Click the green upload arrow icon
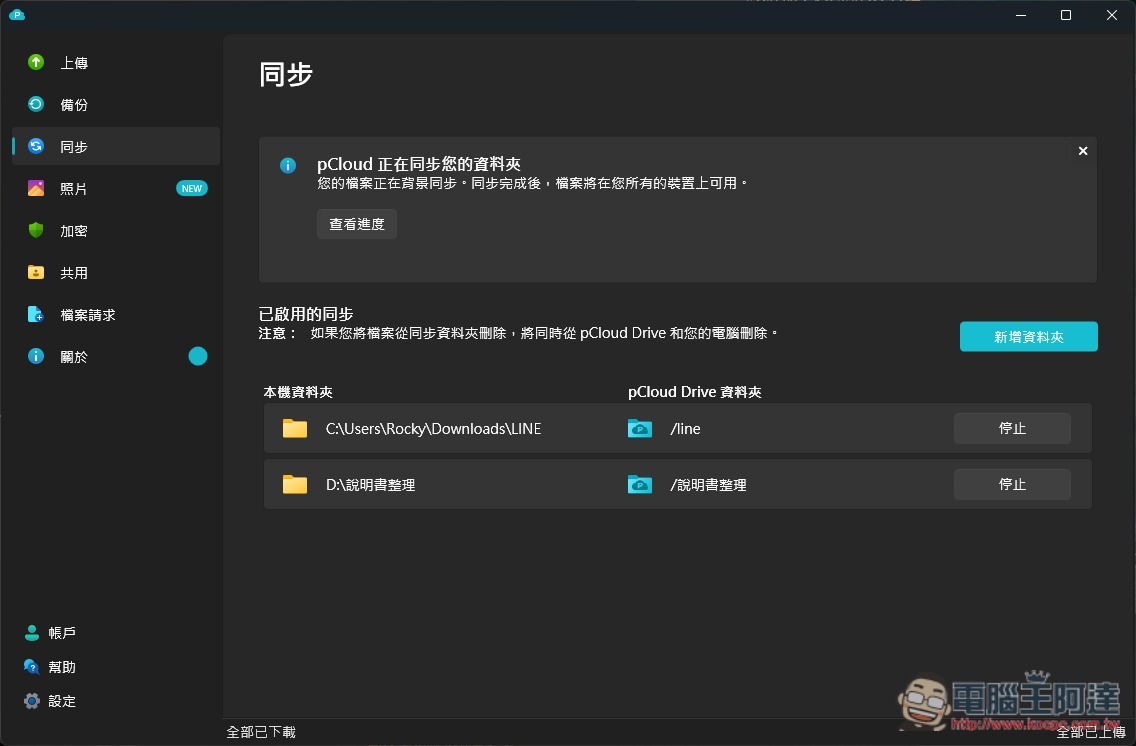The image size is (1136, 746). (36, 62)
